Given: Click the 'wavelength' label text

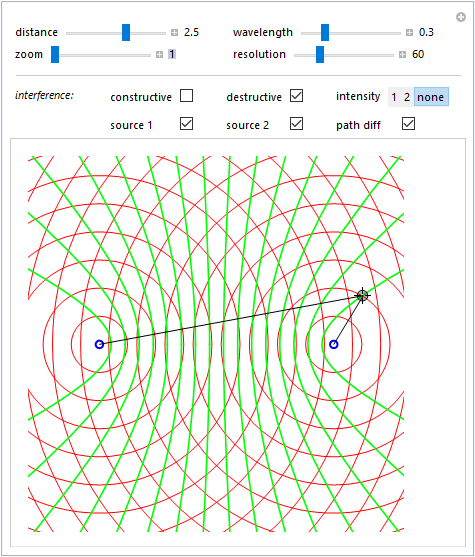Looking at the screenshot, I should (x=263, y=32).
